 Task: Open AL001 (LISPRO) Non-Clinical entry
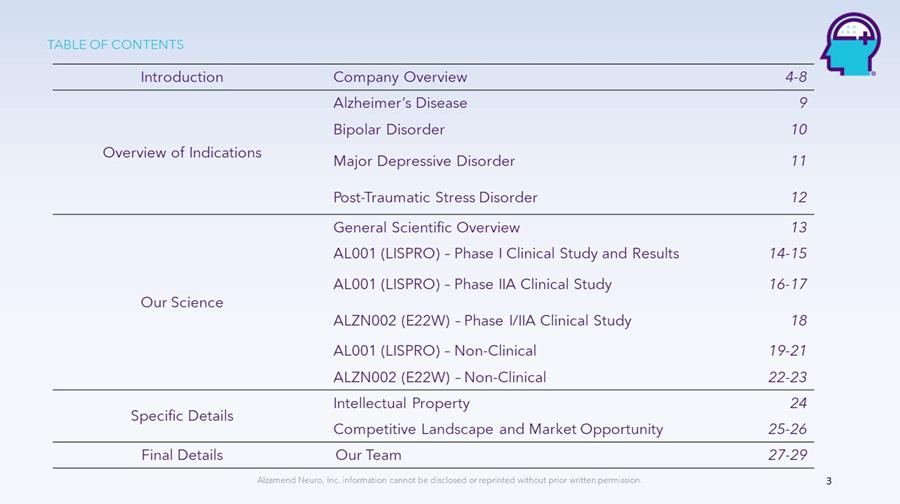coord(434,351)
